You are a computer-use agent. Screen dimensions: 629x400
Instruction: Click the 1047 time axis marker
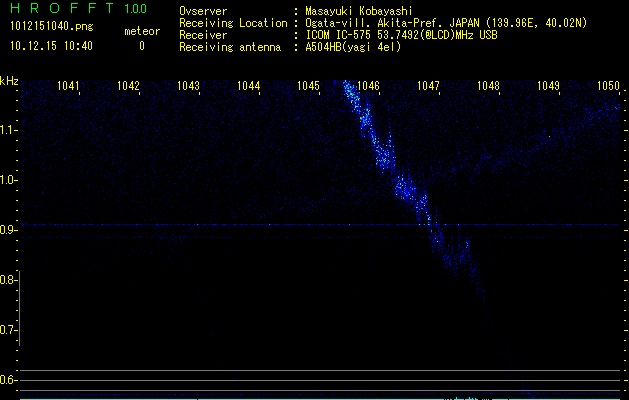[428, 86]
